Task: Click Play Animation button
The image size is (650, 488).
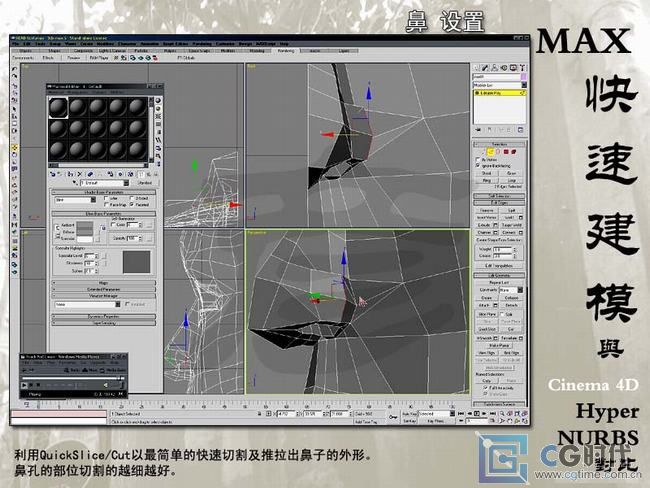Action: tap(477, 413)
